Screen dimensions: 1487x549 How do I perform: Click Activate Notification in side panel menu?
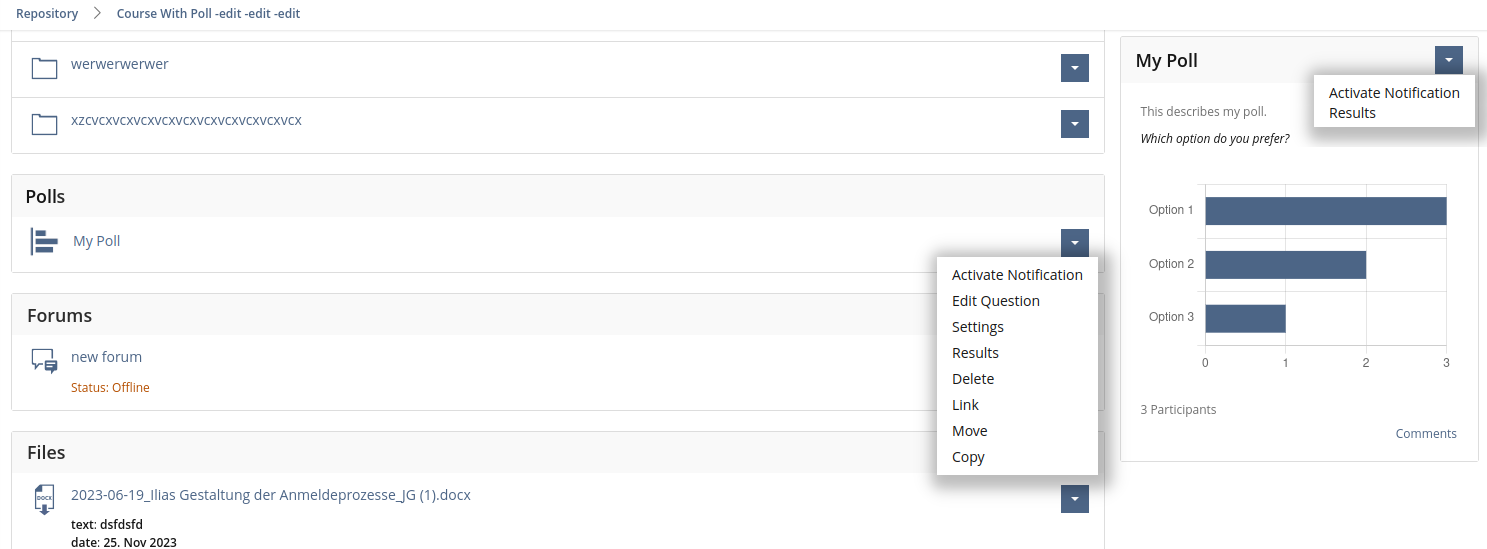[1394, 93]
